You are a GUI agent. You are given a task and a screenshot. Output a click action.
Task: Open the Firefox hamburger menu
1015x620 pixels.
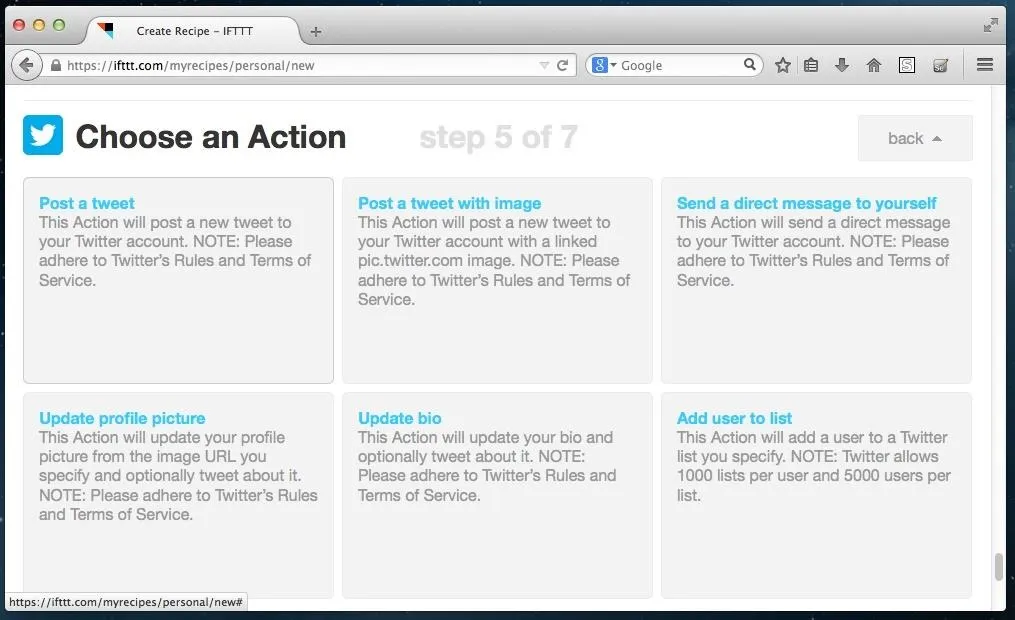click(x=985, y=65)
